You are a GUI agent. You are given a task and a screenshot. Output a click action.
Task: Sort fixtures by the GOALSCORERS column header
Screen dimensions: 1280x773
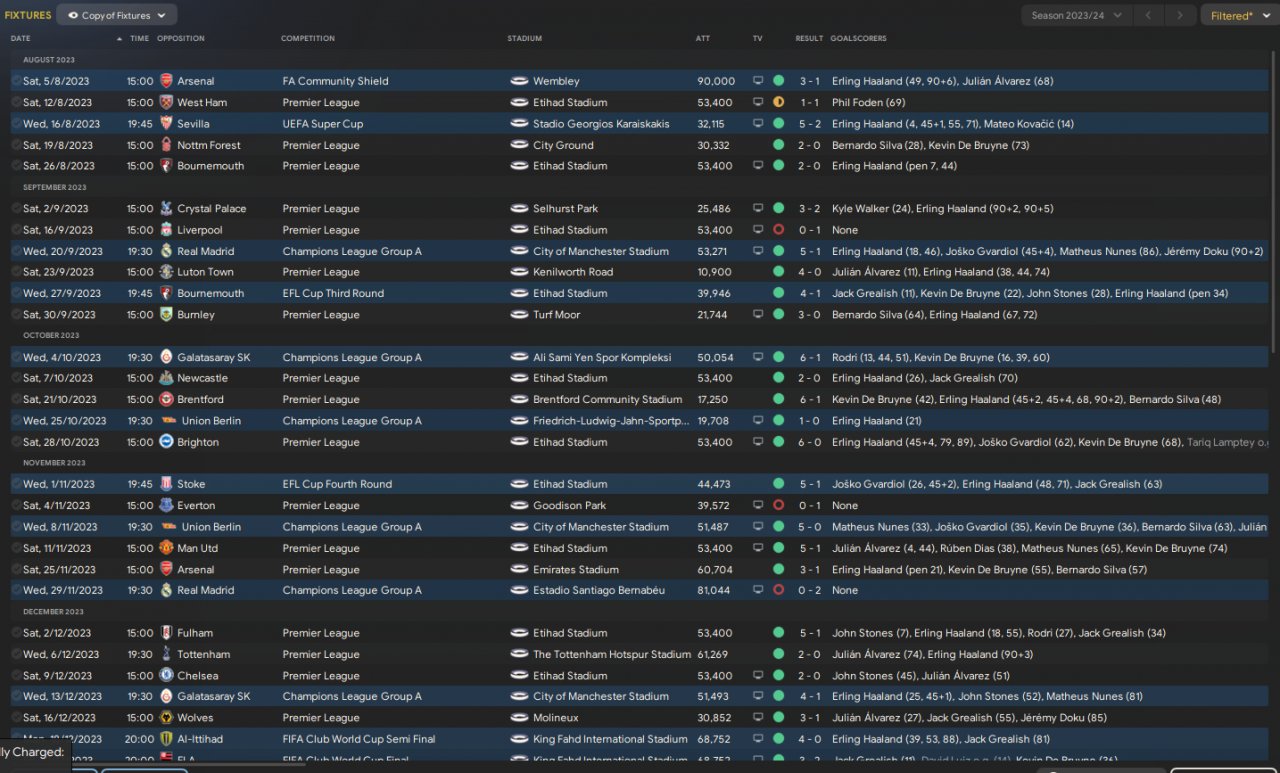coord(858,39)
